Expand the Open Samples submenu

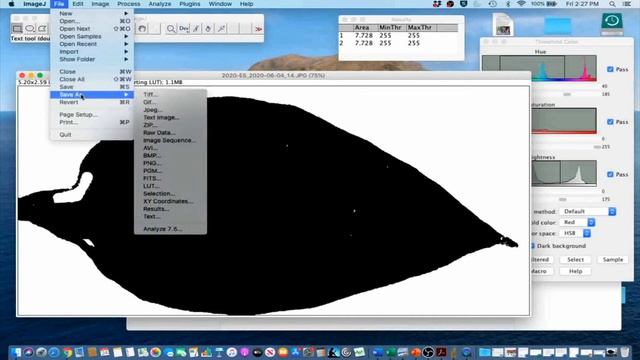click(x=92, y=36)
